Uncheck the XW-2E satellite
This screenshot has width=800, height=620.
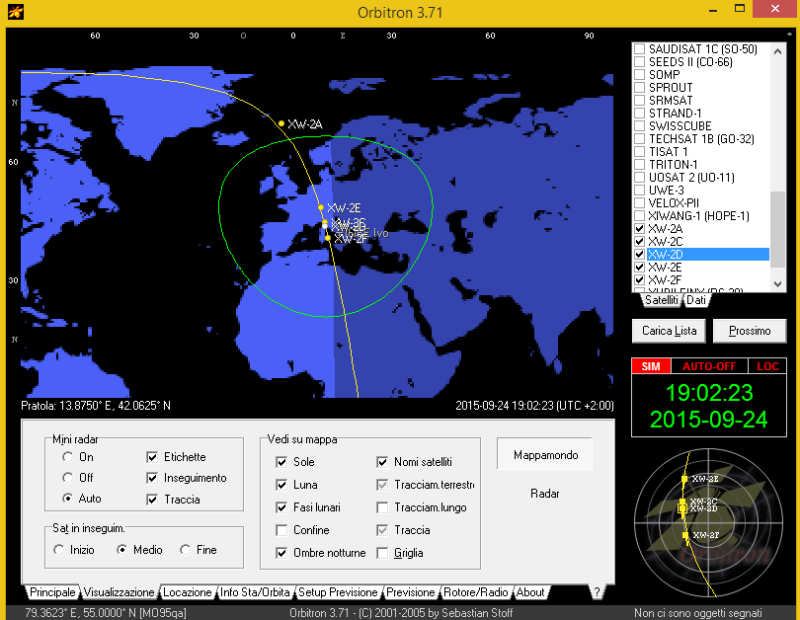pyautogui.click(x=639, y=267)
